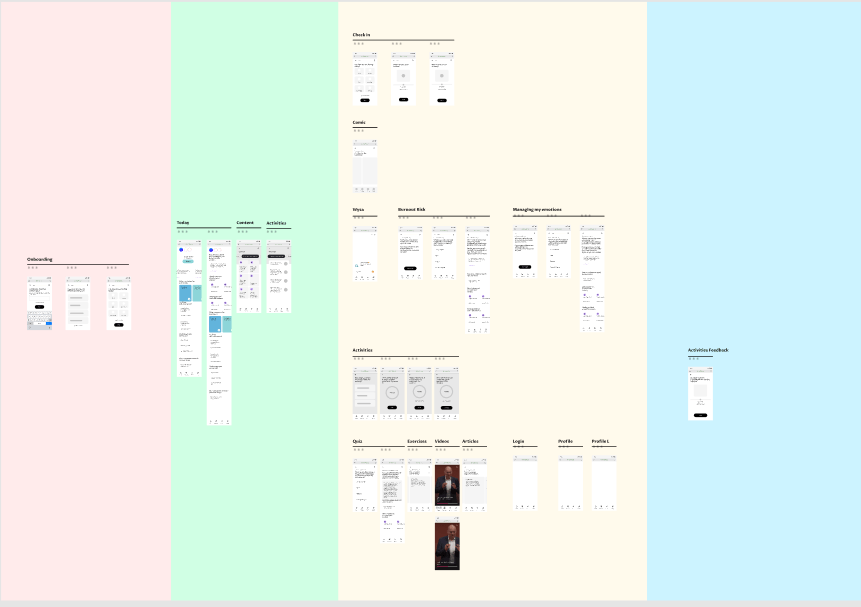Click the overflow menu icon on the Check in header
Viewport: 861px width, 607px height.
[374, 60]
